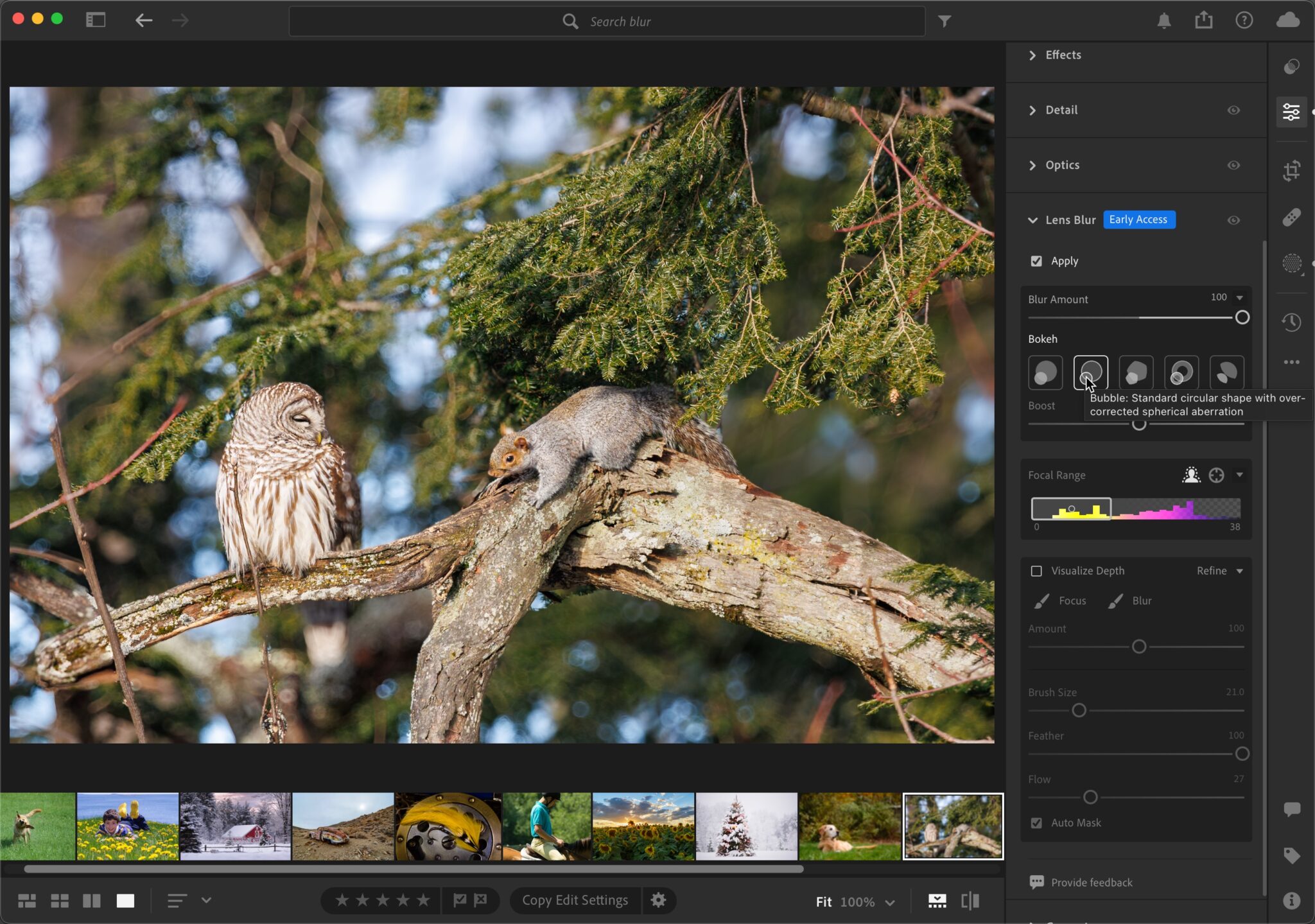Disable Auto Mask
Viewport: 1315px width, 924px height.
(1038, 823)
